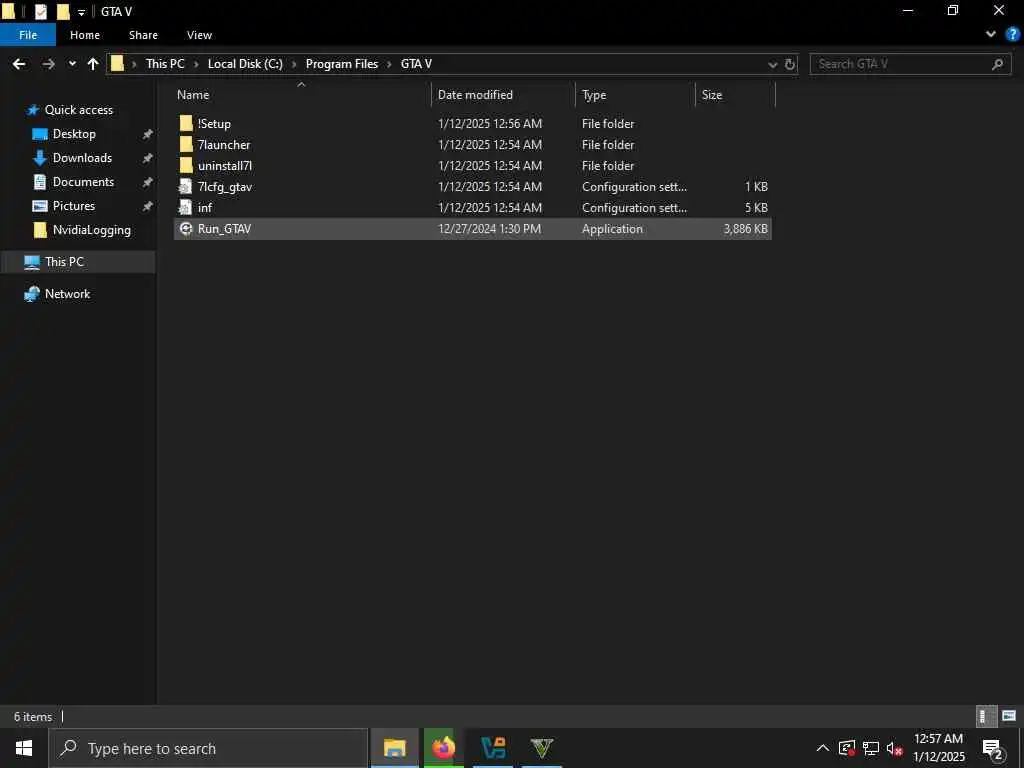Click the 3,886 KB size value
Screen dimensions: 1024x768
(745, 229)
